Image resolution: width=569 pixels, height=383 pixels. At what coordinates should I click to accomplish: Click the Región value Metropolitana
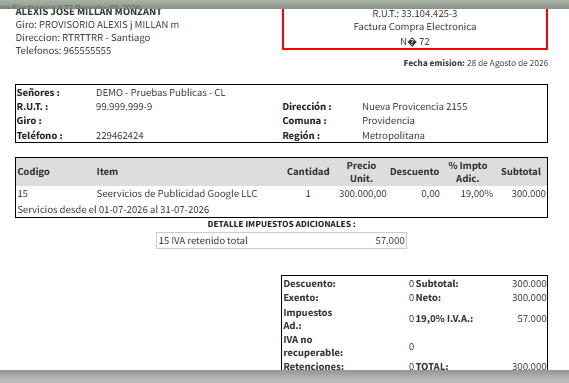pyautogui.click(x=393, y=136)
